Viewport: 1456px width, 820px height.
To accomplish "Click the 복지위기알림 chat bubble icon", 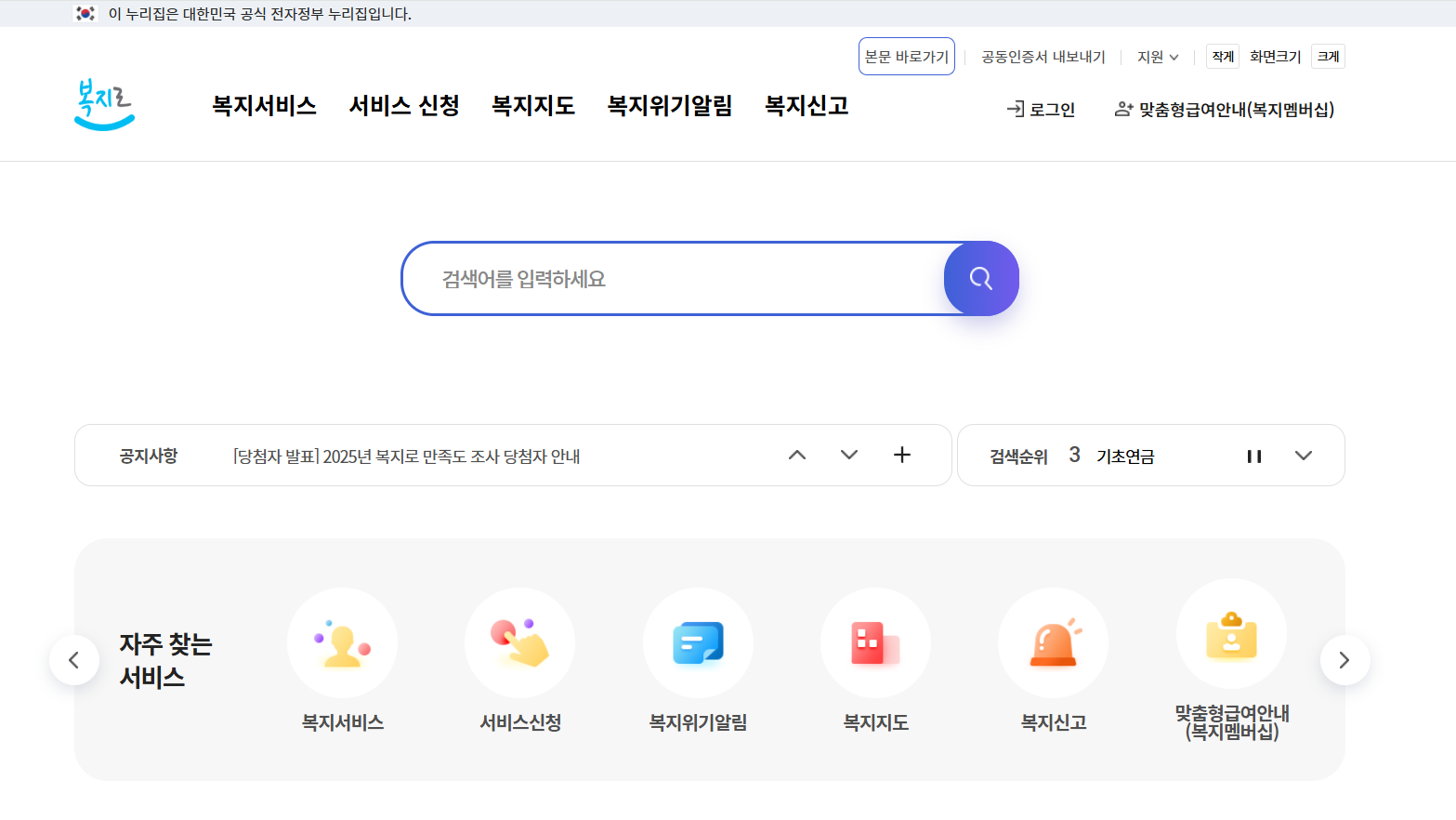I will click(698, 642).
